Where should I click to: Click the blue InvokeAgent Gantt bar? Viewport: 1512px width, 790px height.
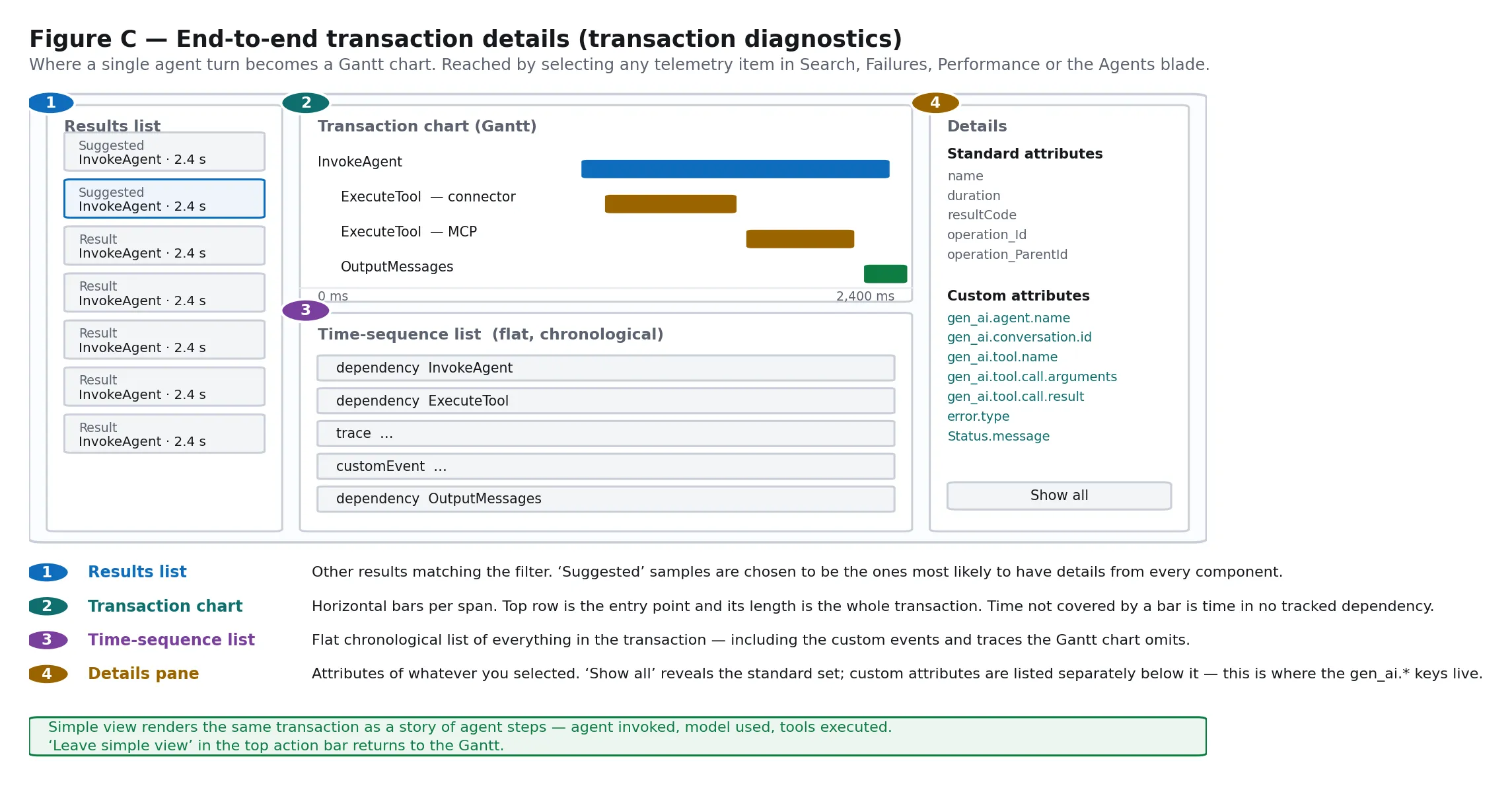click(x=735, y=169)
